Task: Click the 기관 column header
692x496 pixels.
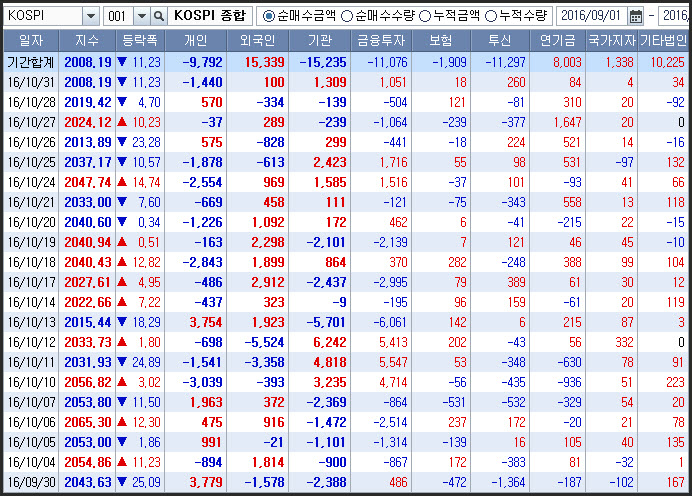Action: click(320, 41)
